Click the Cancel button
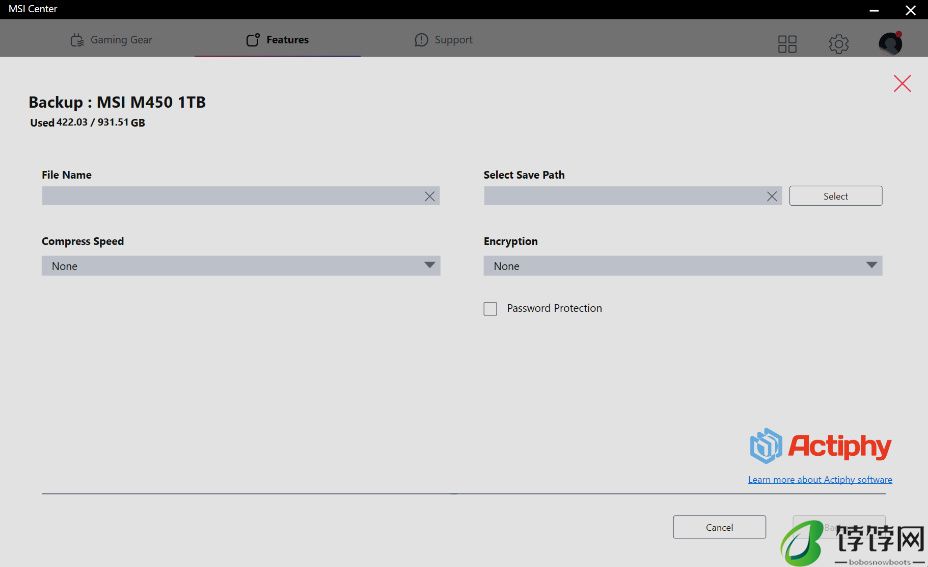 [x=719, y=527]
